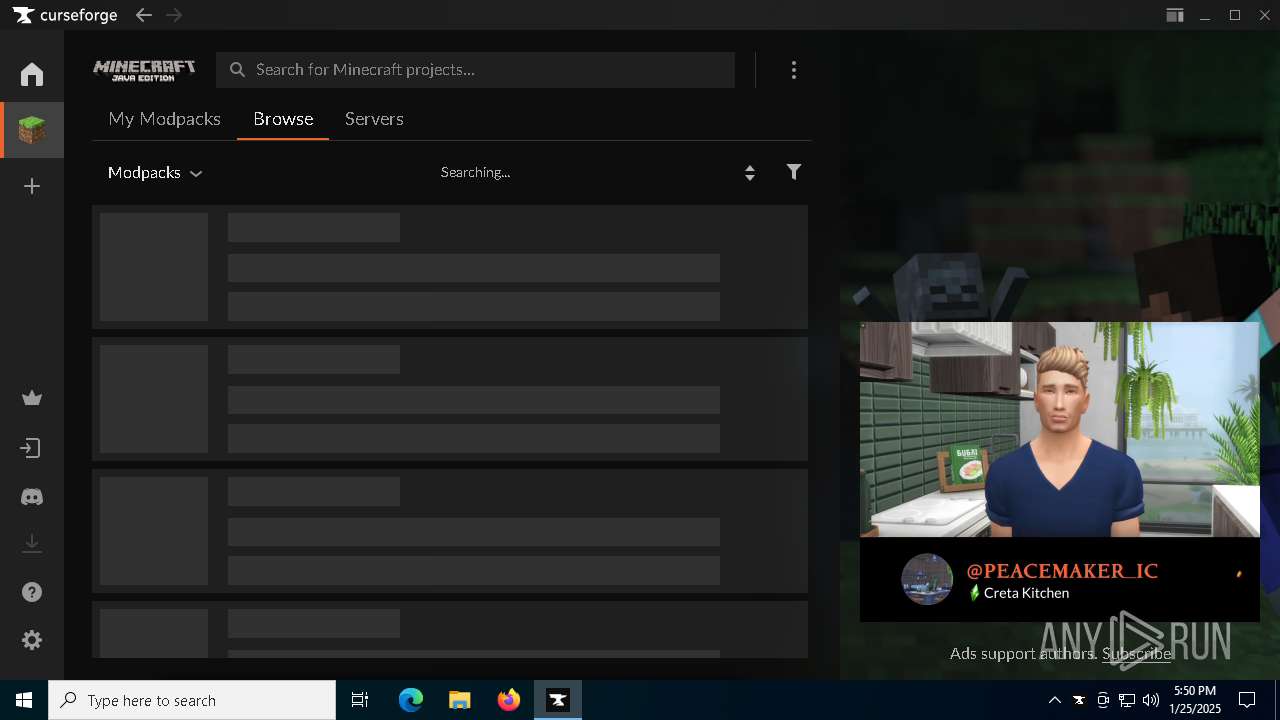
Task: Open File Explorer from the taskbar
Action: 459,700
